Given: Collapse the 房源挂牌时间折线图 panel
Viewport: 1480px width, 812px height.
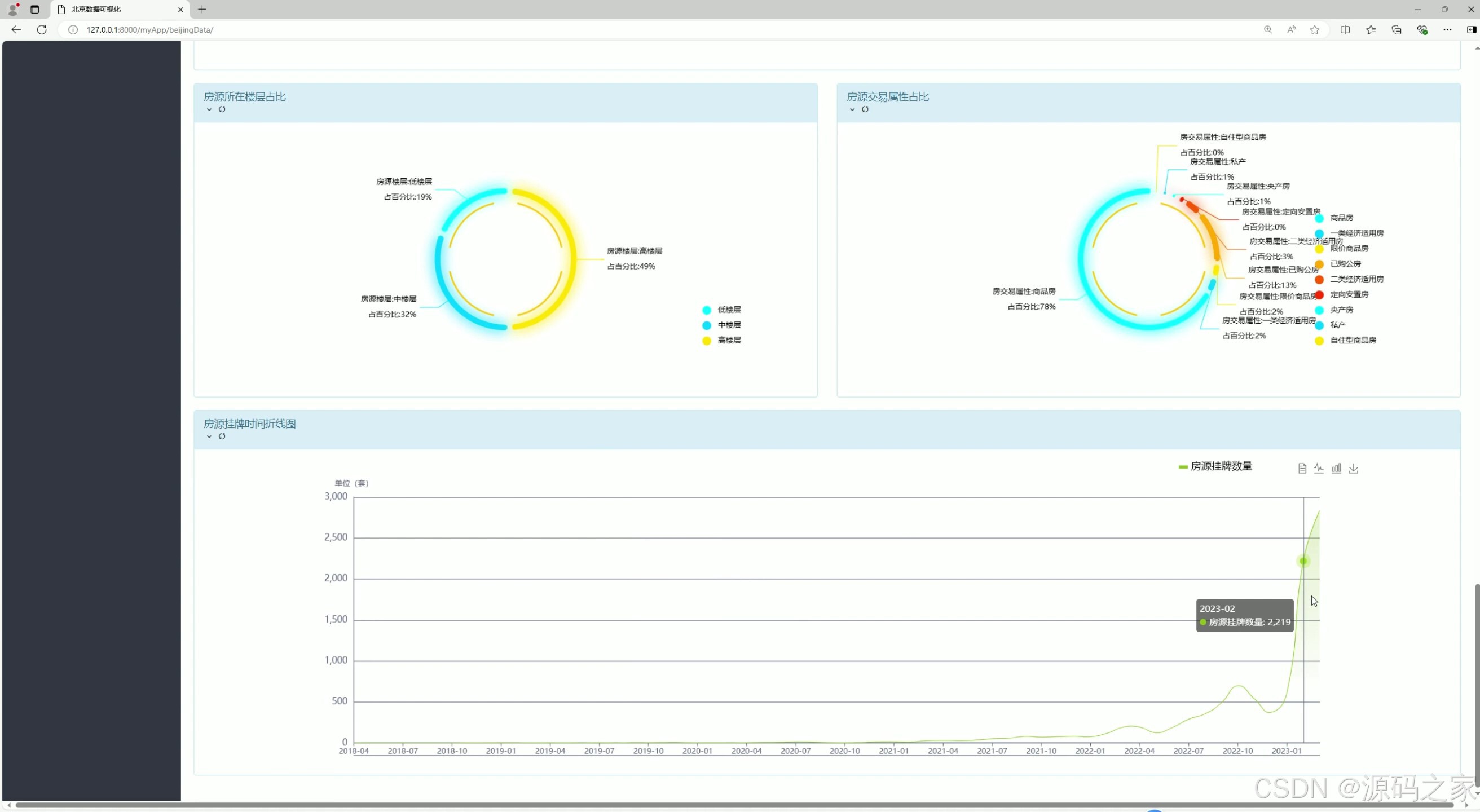Looking at the screenshot, I should point(209,436).
